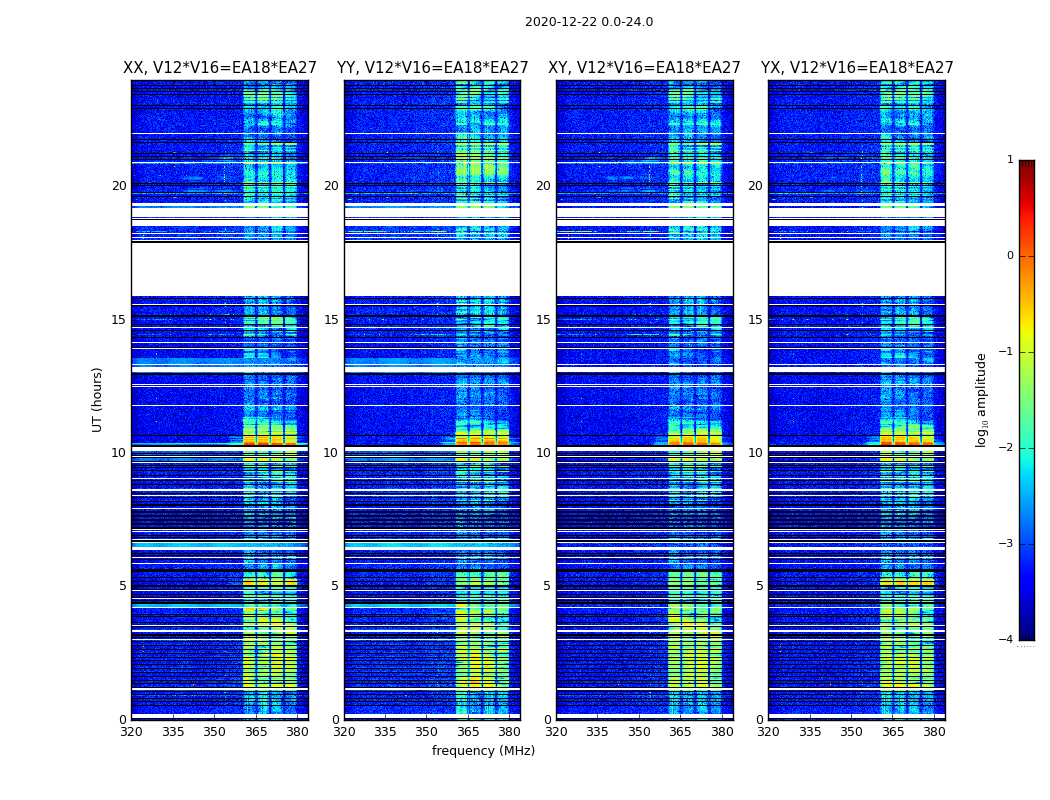Click the 365 frequency tick under XY panel
This screenshot has width=1050, height=800.
click(x=680, y=732)
